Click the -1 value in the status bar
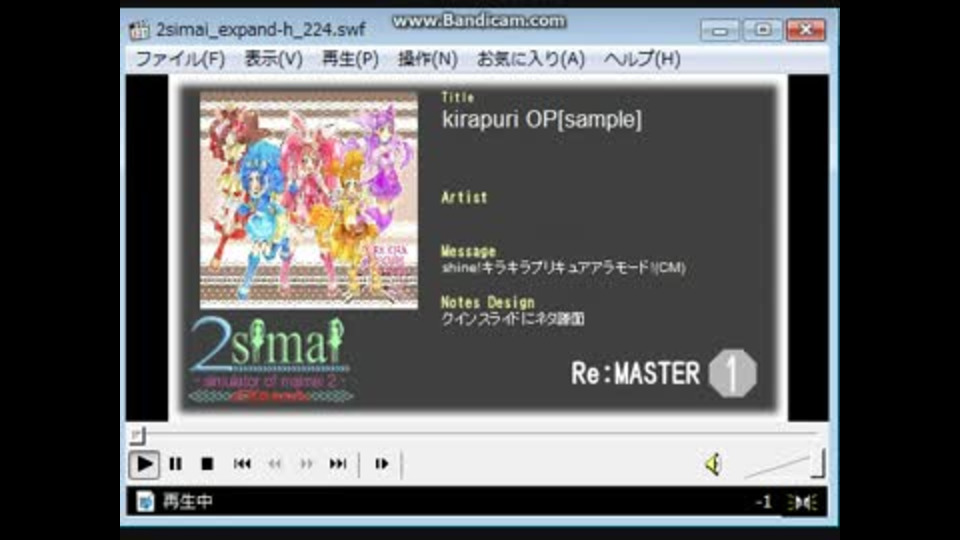 point(763,503)
